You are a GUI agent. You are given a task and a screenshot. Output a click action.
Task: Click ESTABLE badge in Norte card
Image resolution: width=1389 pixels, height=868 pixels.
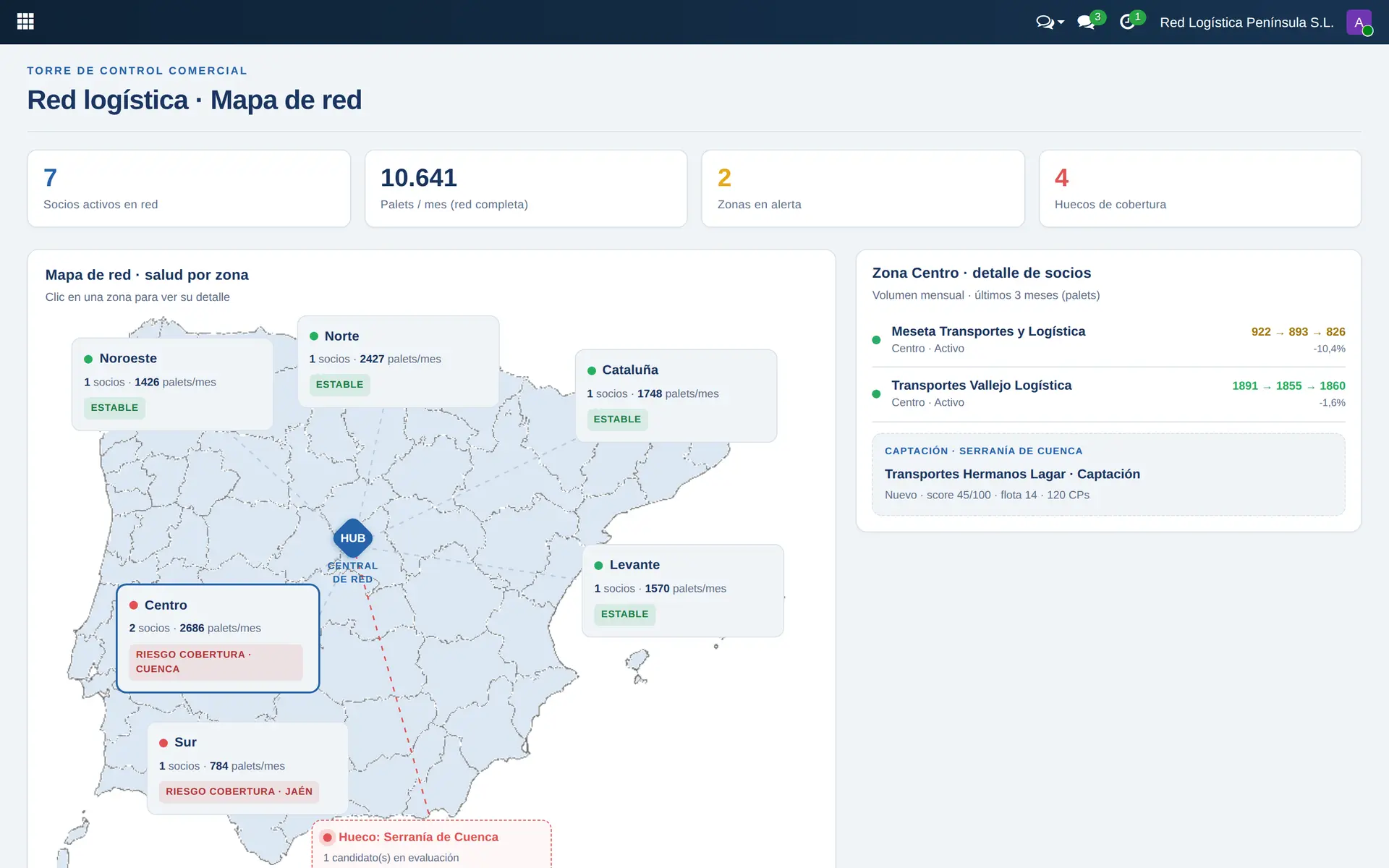click(x=339, y=385)
